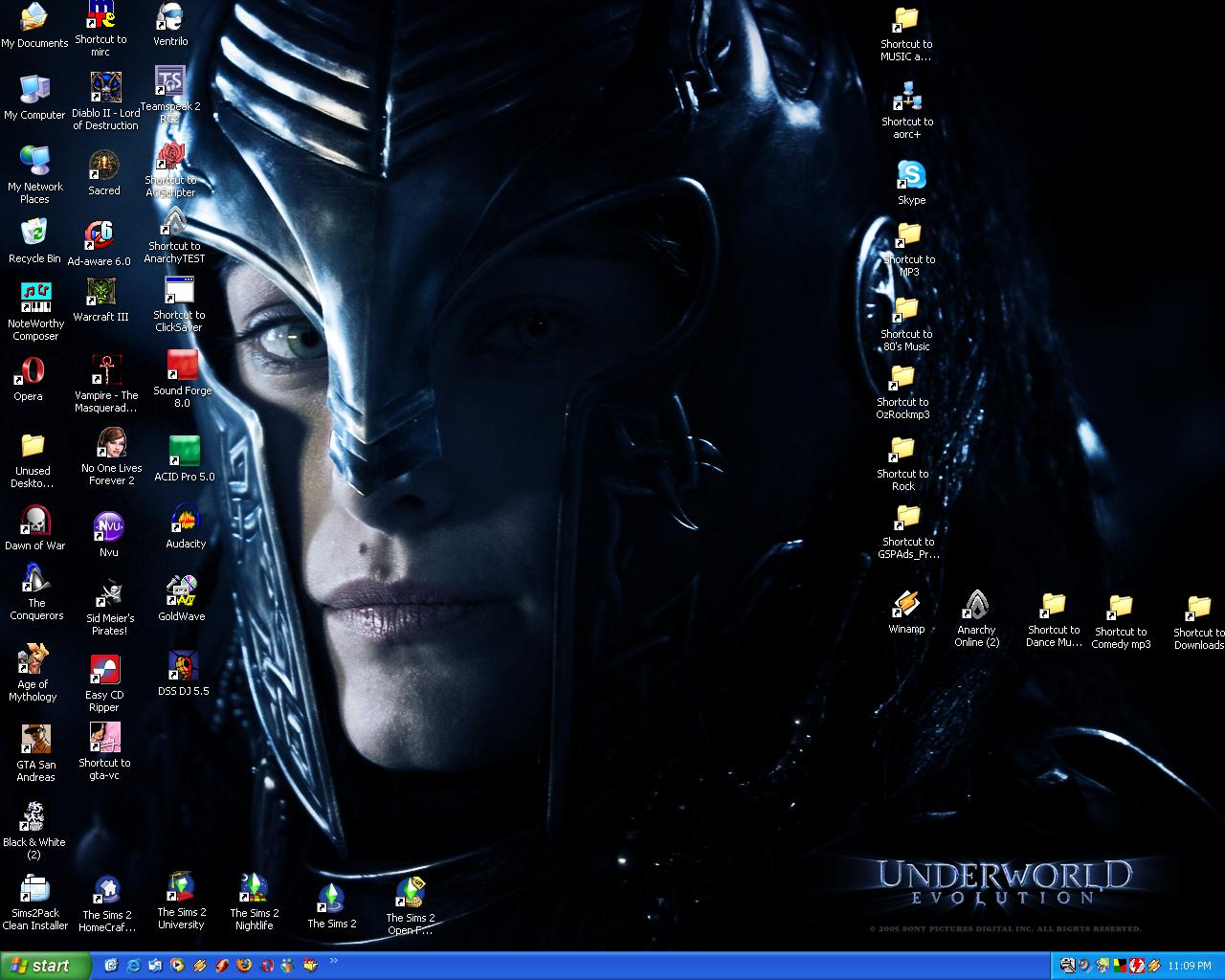Select the Warcraft III shortcut
Viewport: 1225px width, 980px height.
(x=100, y=294)
